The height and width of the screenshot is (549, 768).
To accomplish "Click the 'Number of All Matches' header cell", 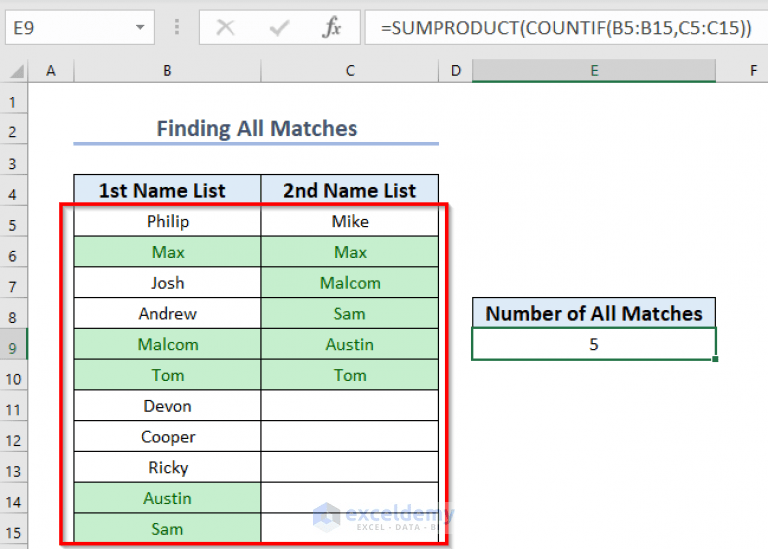I will coord(594,313).
